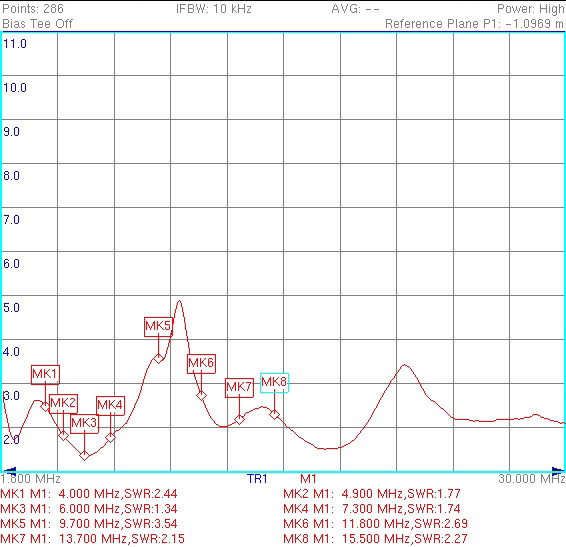Select the MK1 marker label
This screenshot has height=547, width=566.
(x=45, y=374)
